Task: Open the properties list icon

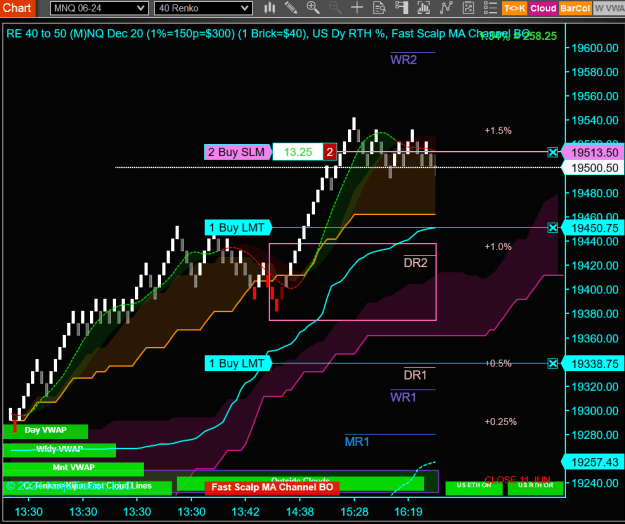Action: click(x=490, y=8)
